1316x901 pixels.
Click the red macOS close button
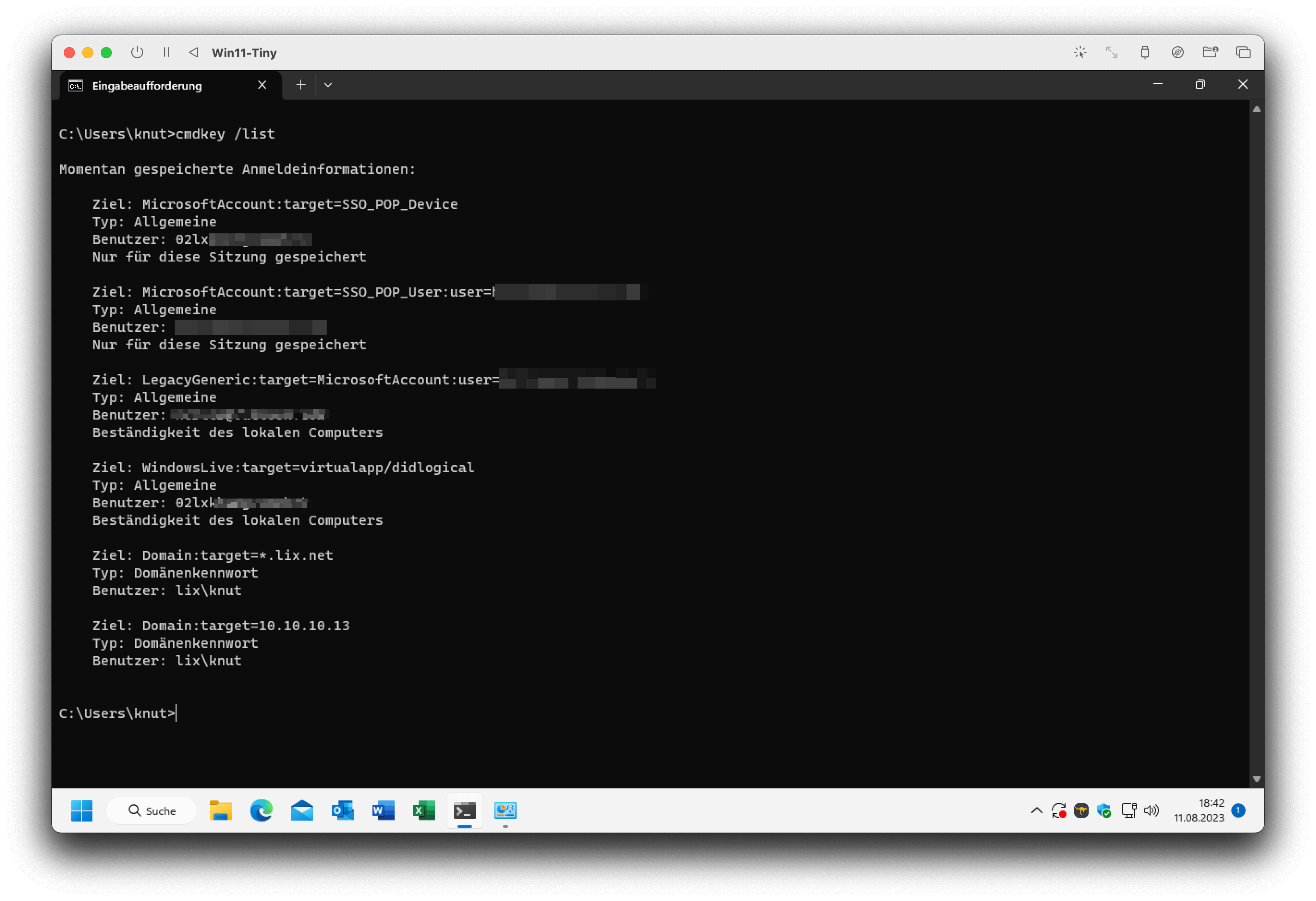[70, 53]
